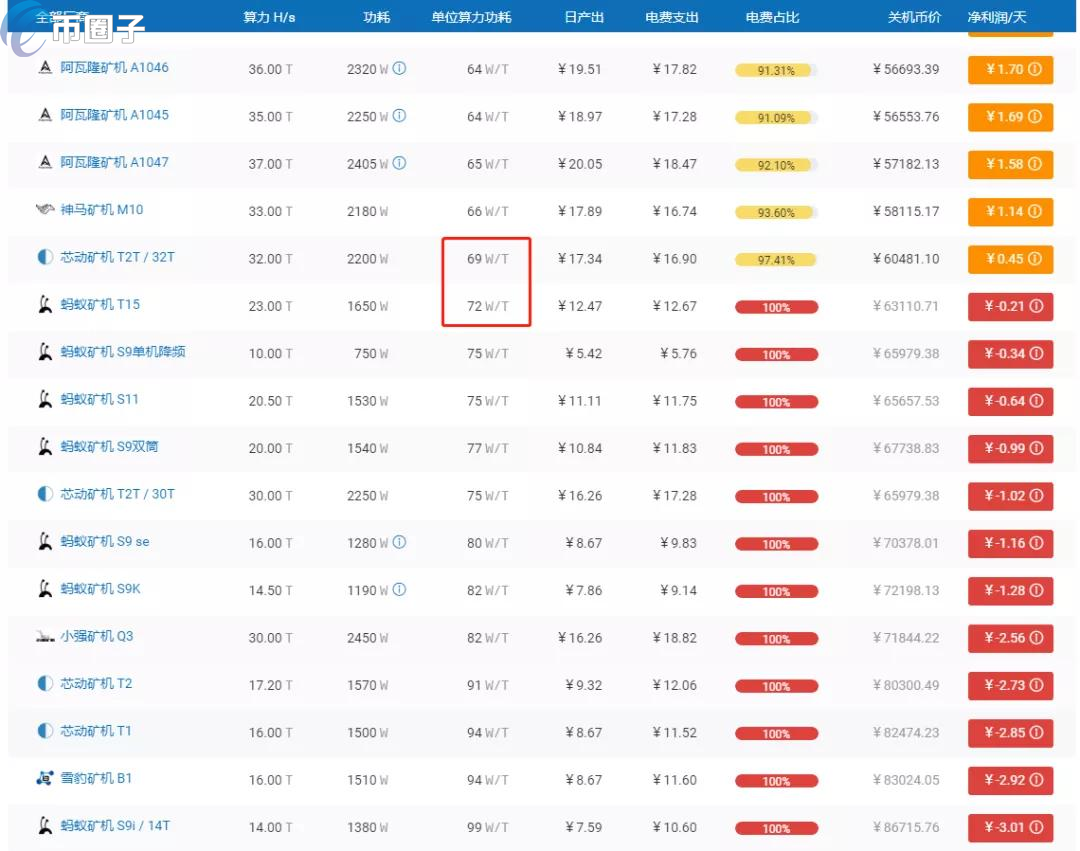Open 芯动矿机 T2T / 30T link
This screenshot has width=1080, height=851.
click(x=118, y=494)
